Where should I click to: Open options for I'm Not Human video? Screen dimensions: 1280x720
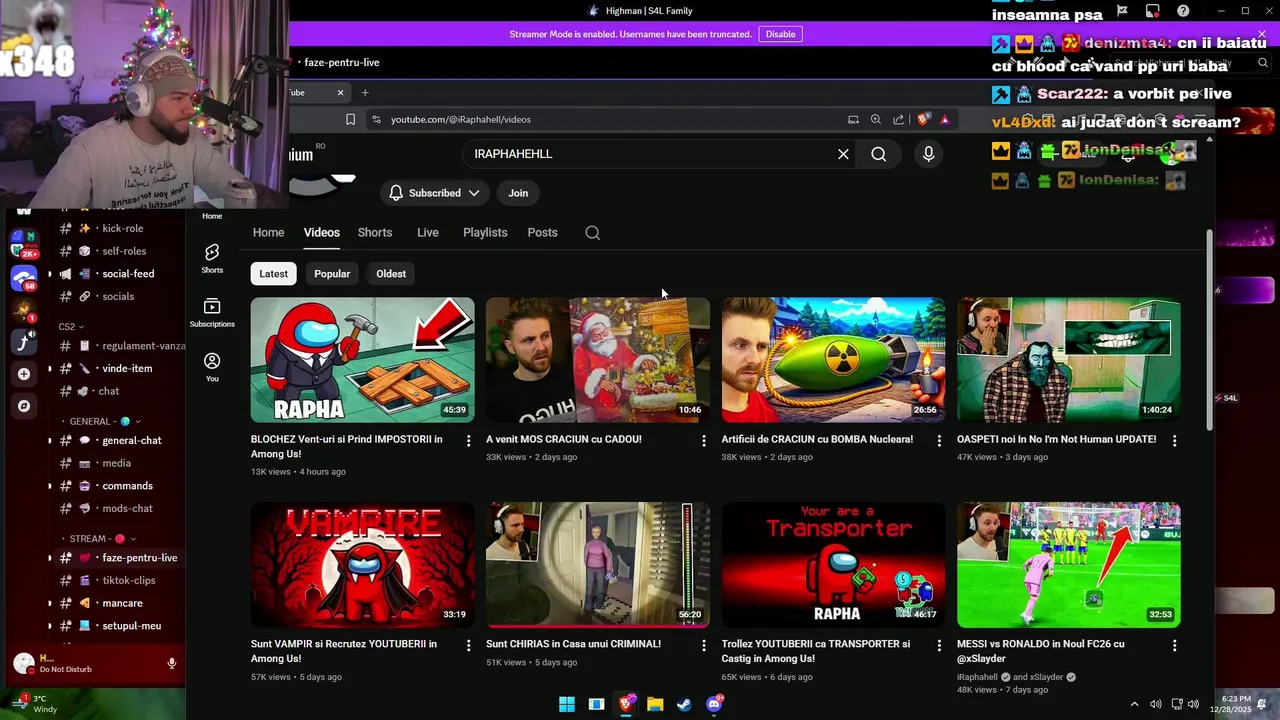click(x=1174, y=440)
